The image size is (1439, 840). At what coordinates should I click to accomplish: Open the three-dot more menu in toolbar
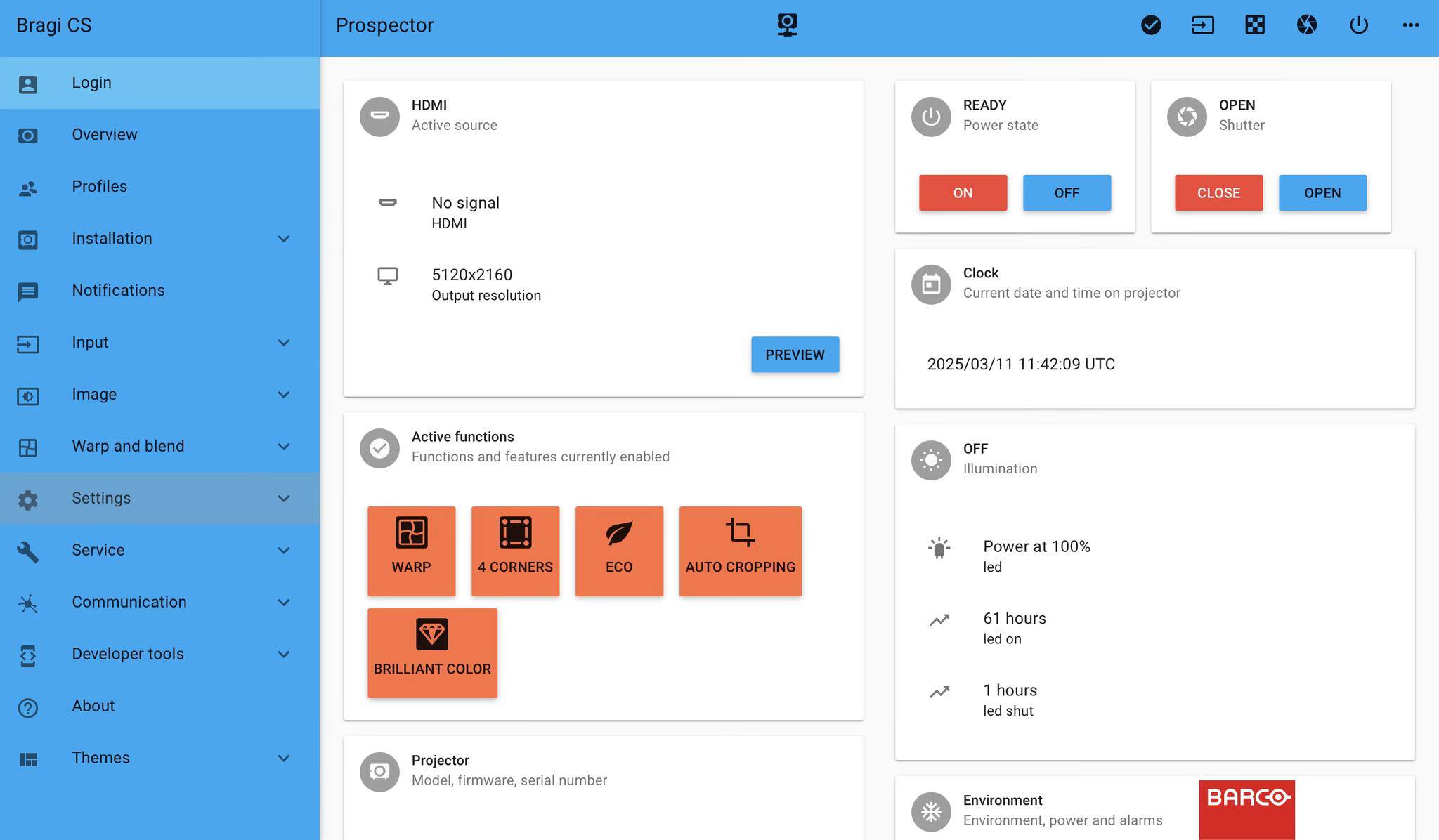point(1411,25)
